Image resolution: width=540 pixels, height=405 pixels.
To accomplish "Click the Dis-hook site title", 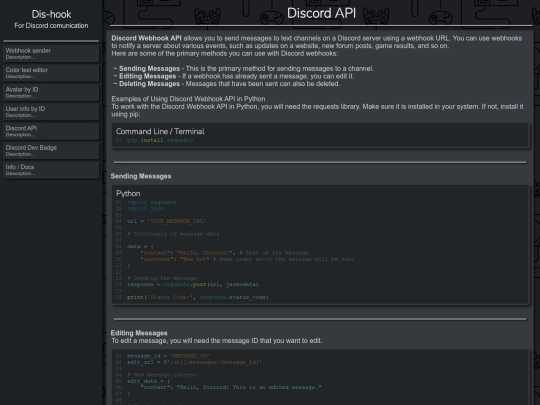I will (x=51, y=14).
